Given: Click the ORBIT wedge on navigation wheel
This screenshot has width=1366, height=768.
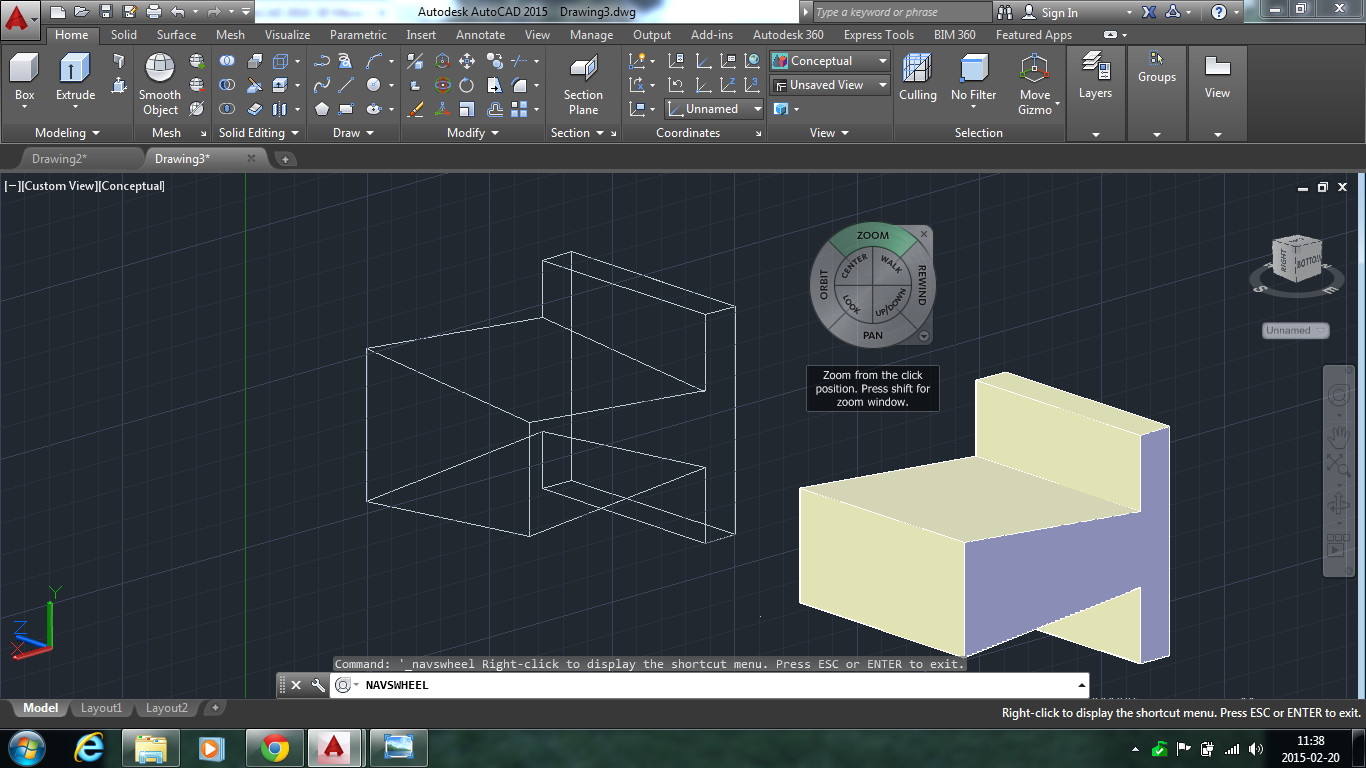Looking at the screenshot, I should [823, 285].
